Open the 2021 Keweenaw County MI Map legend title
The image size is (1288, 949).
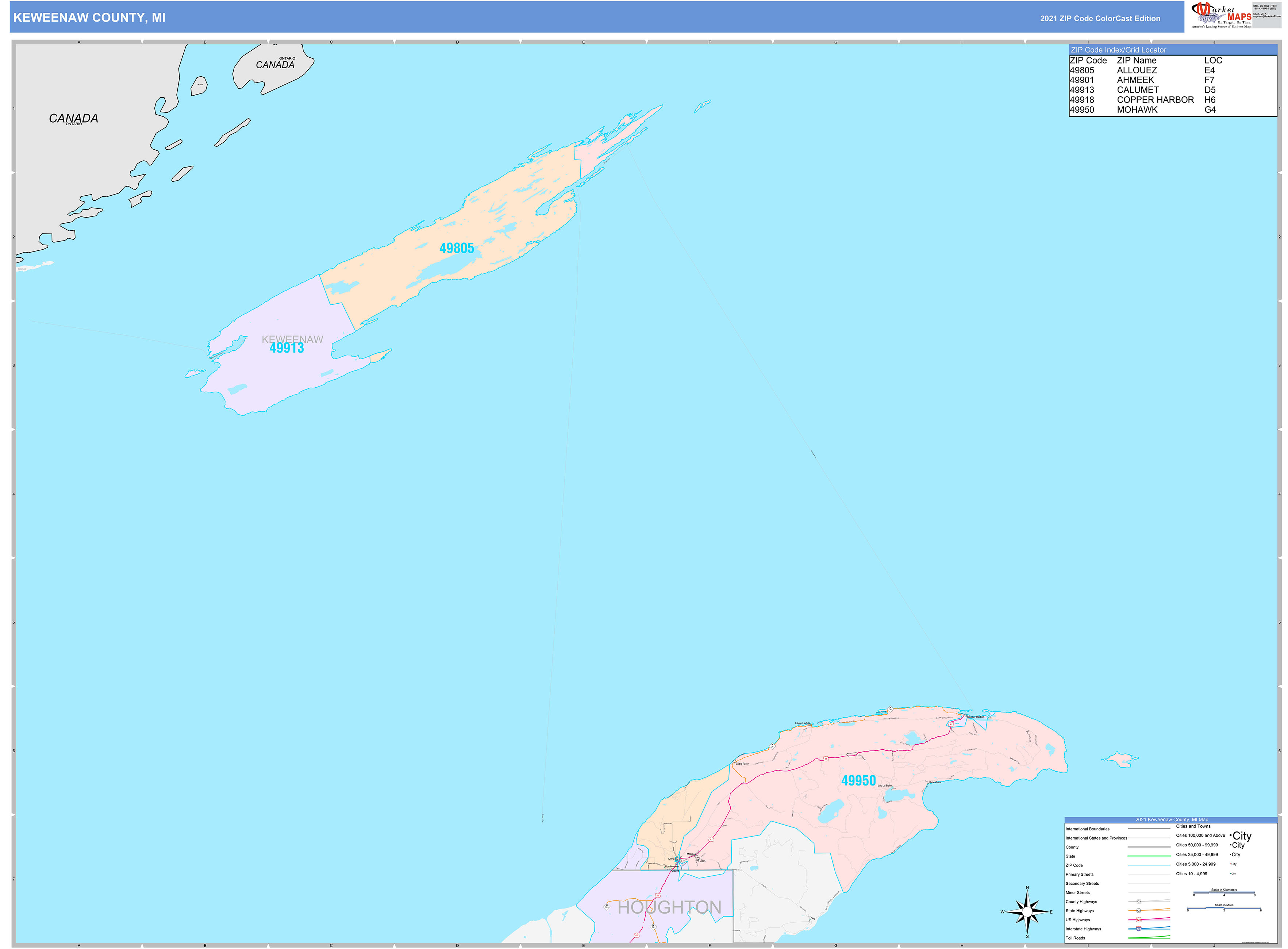point(1172,820)
